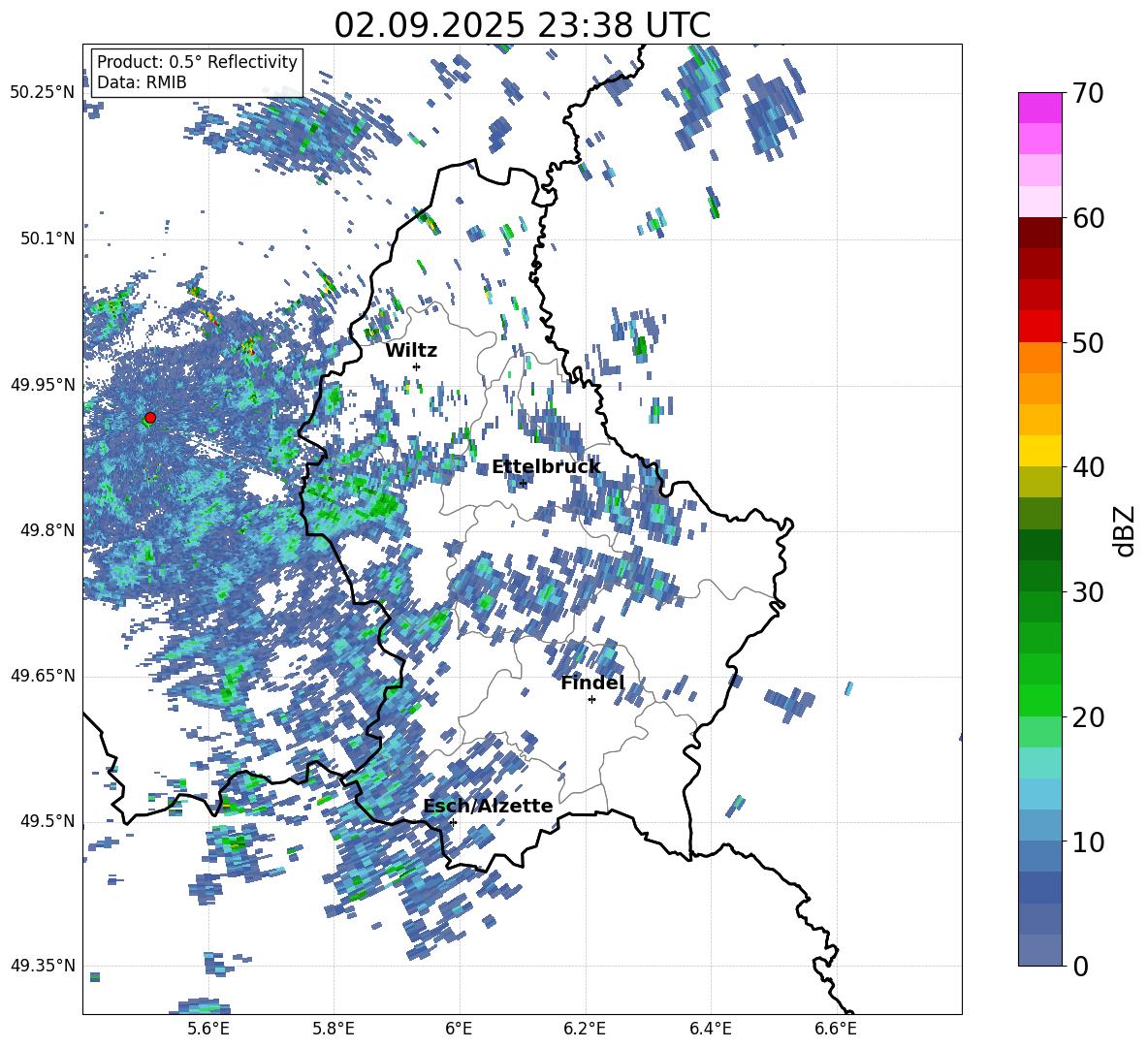Click the red radar site marker
The width and height of the screenshot is (1148, 1048).
[150, 418]
